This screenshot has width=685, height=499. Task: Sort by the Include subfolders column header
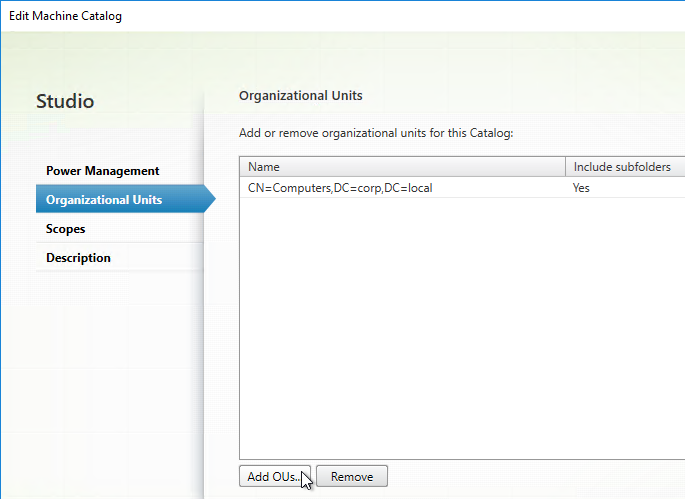(x=625, y=166)
